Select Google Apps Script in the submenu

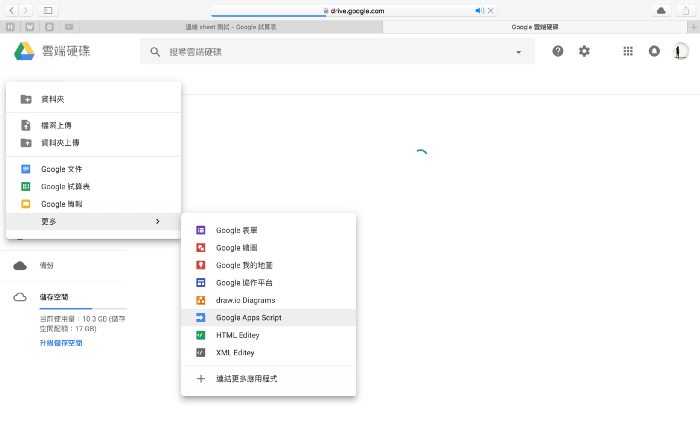pyautogui.click(x=268, y=317)
